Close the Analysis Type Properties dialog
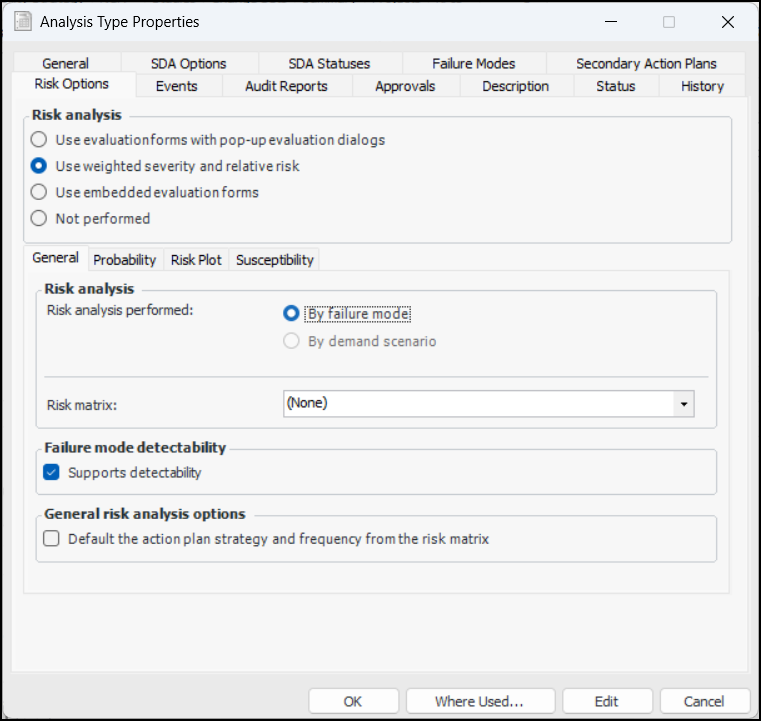Image resolution: width=761 pixels, height=721 pixels. pyautogui.click(x=727, y=21)
